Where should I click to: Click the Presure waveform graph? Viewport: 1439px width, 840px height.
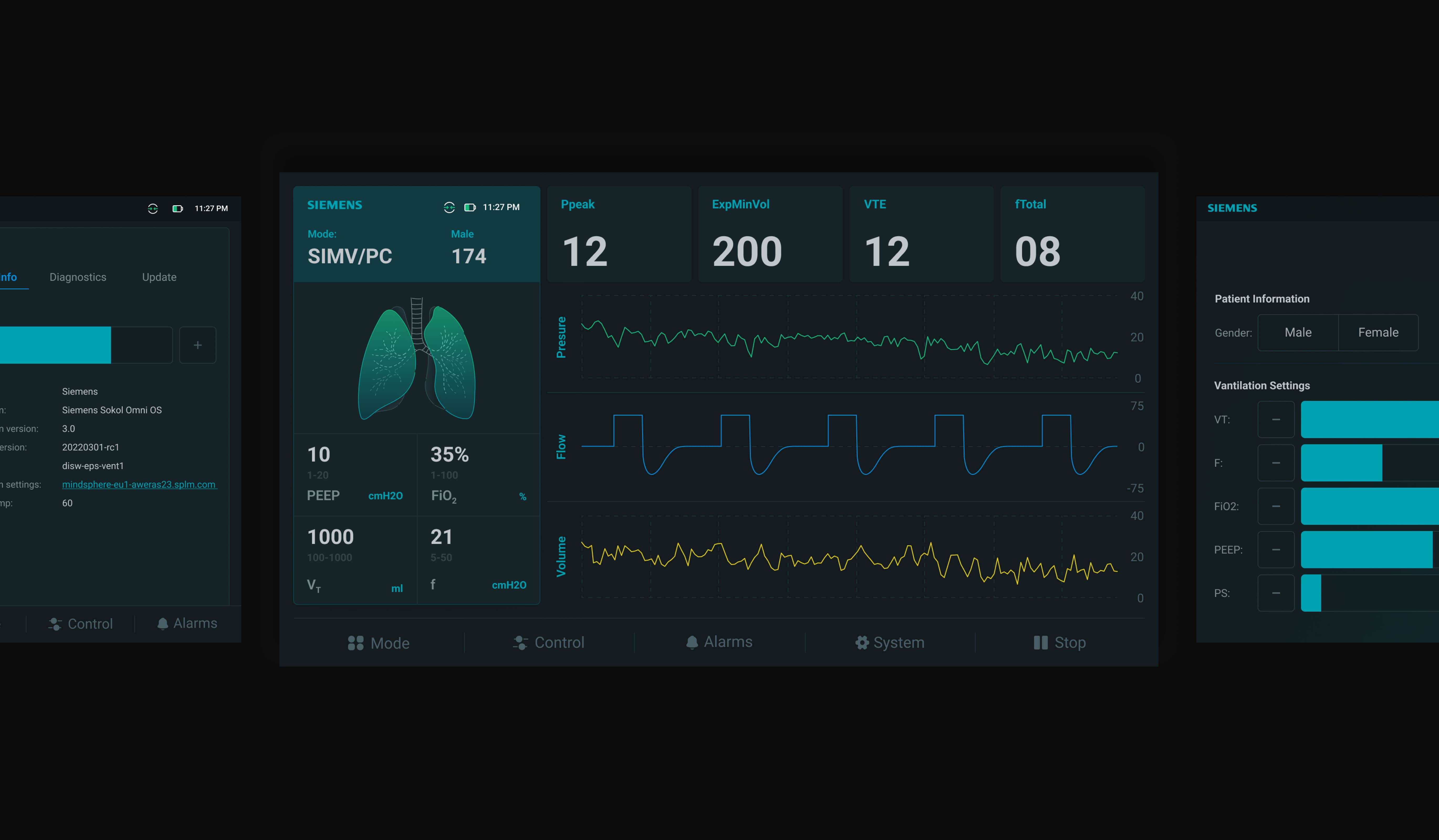(x=849, y=337)
